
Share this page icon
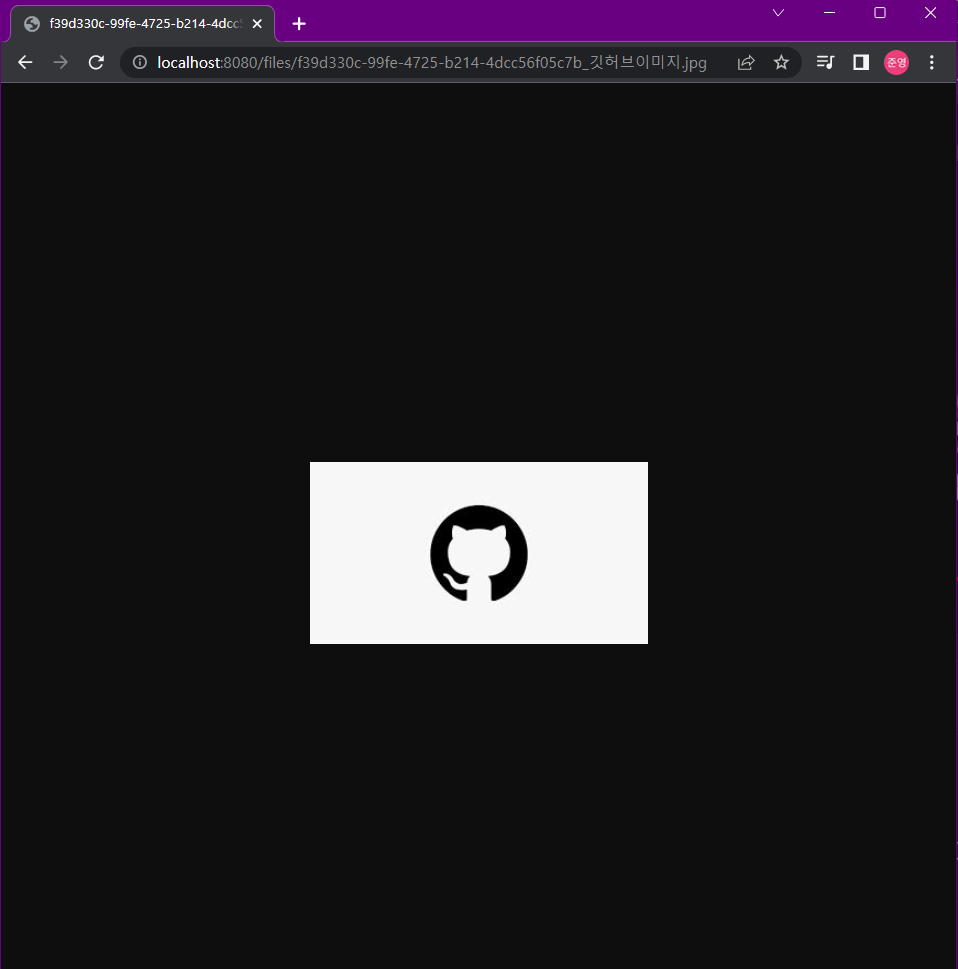746,62
